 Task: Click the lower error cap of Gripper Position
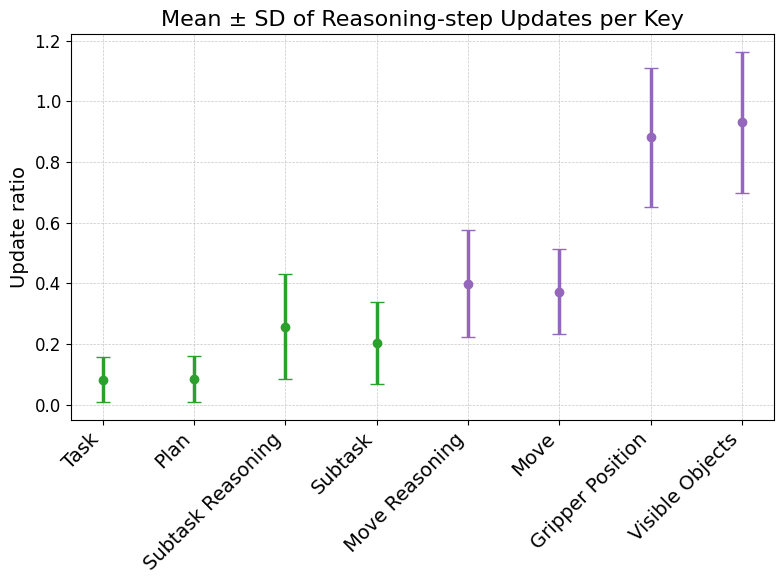[651, 207]
